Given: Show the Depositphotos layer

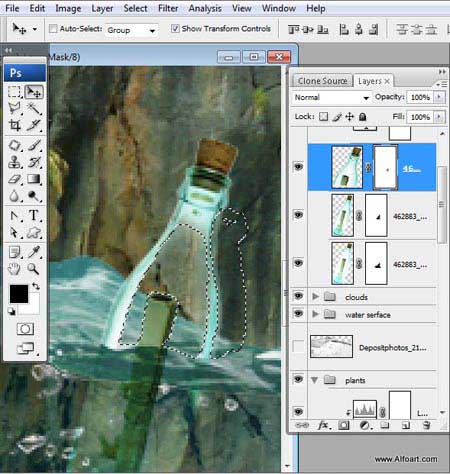Looking at the screenshot, I should click(x=298, y=346).
